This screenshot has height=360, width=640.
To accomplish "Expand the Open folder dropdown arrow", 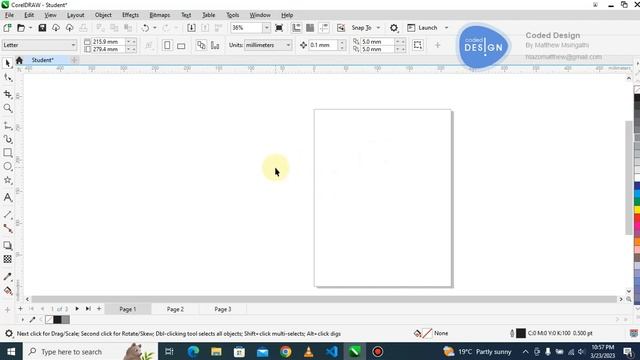I will (x=30, y=28).
